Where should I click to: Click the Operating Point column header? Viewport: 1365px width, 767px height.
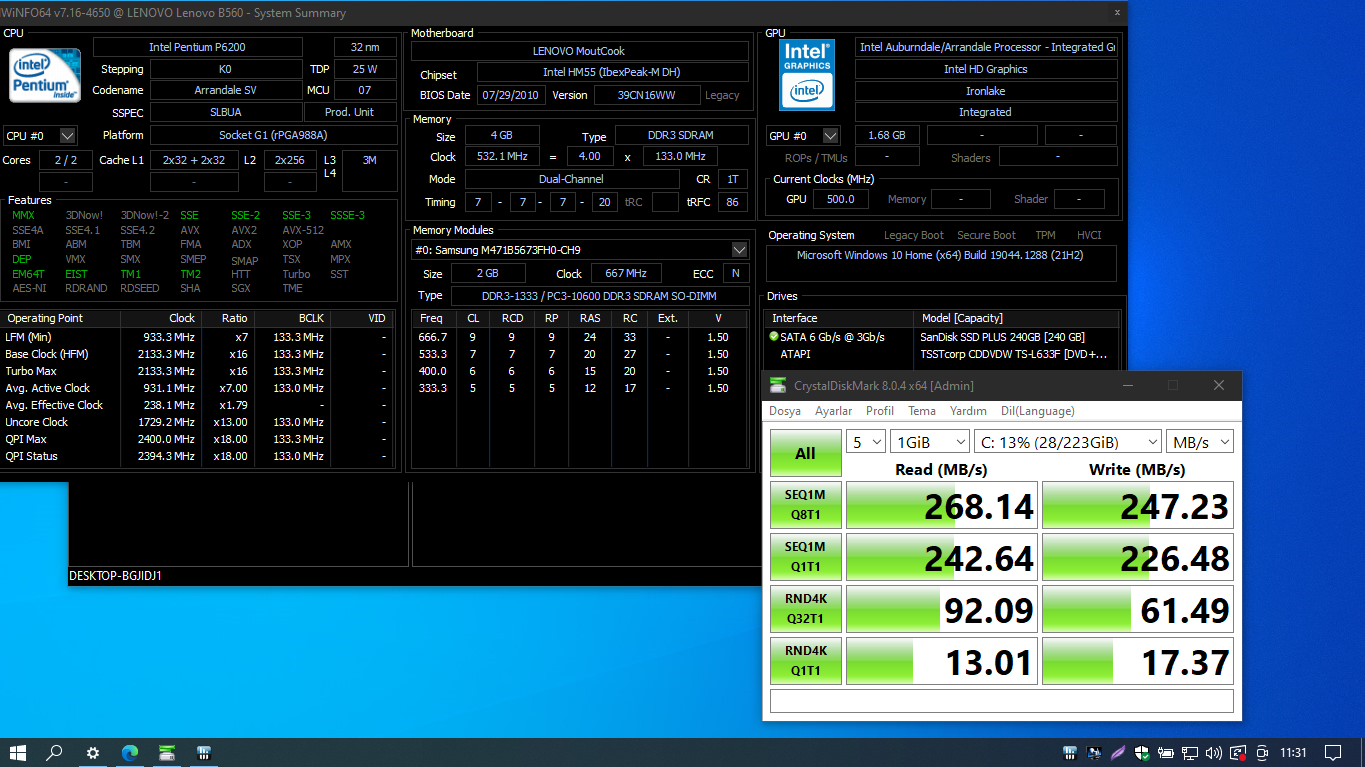pyautogui.click(x=61, y=318)
